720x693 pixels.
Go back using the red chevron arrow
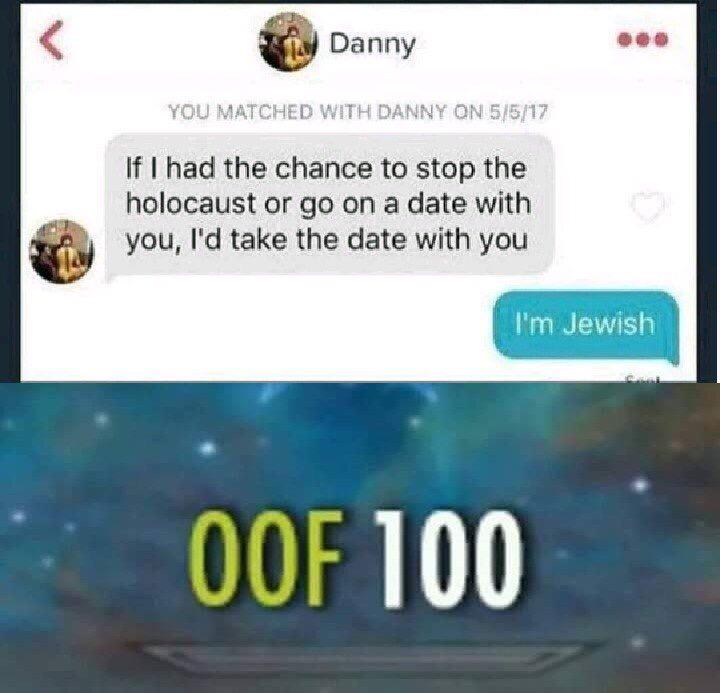(x=51, y=41)
